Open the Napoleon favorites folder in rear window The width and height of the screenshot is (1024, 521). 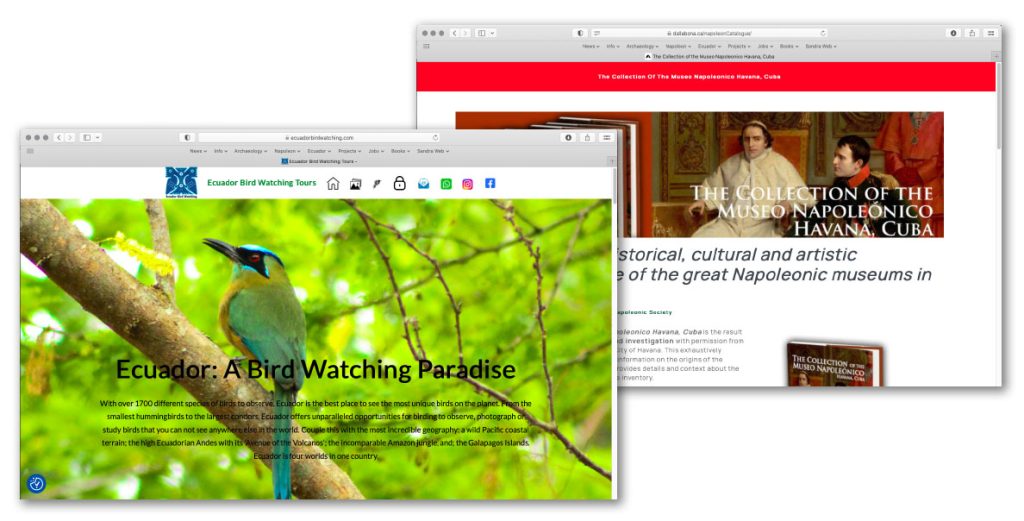pyautogui.click(x=679, y=46)
